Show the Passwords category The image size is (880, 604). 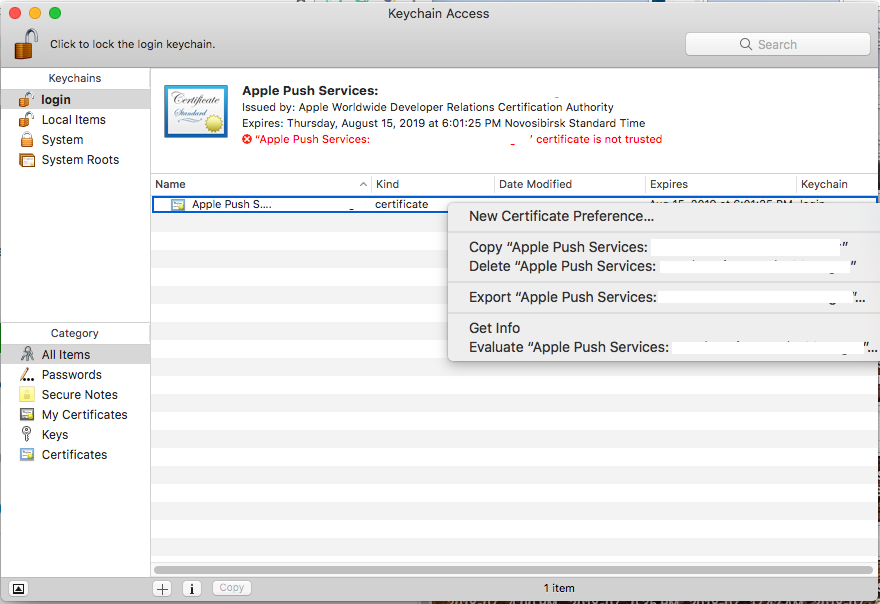(x=75, y=374)
